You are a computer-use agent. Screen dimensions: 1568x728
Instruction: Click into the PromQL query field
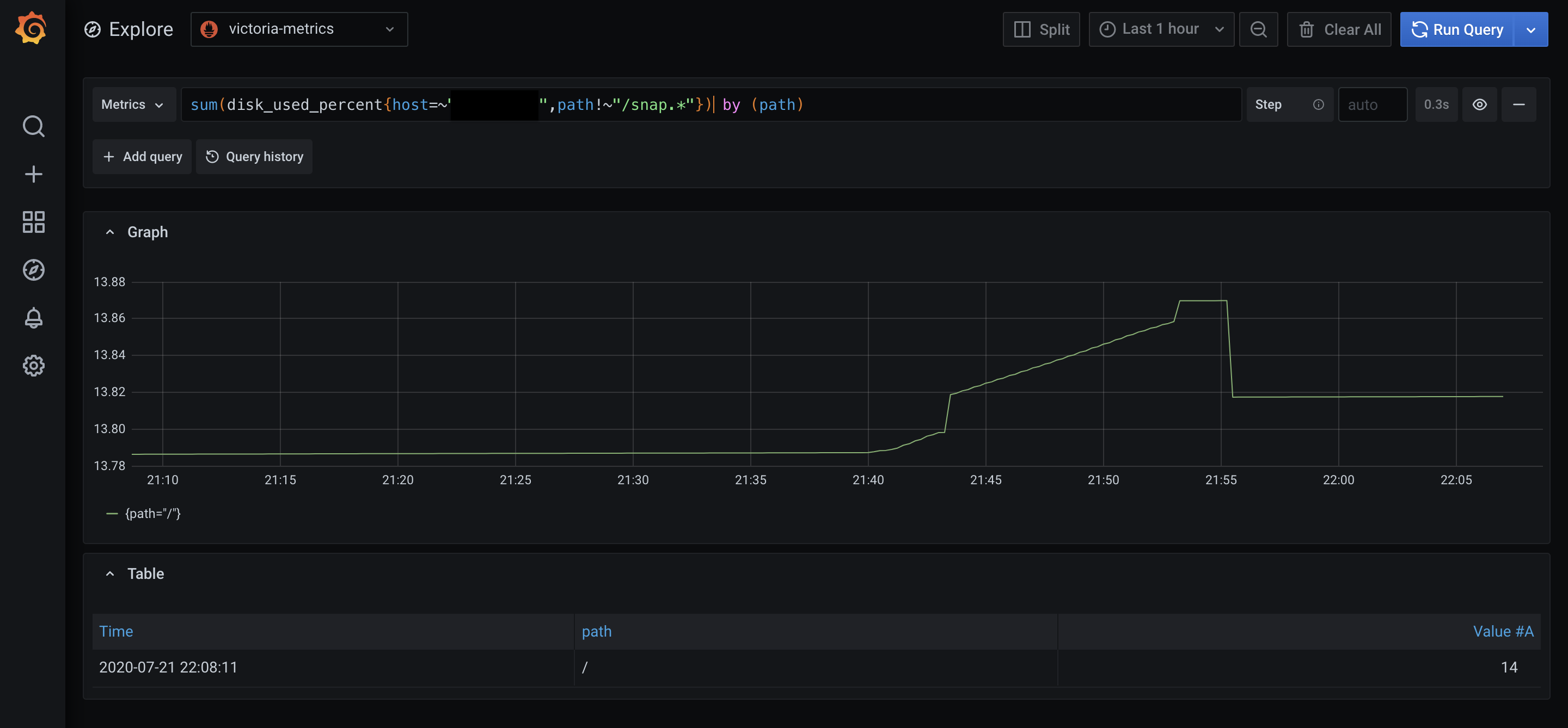point(711,104)
